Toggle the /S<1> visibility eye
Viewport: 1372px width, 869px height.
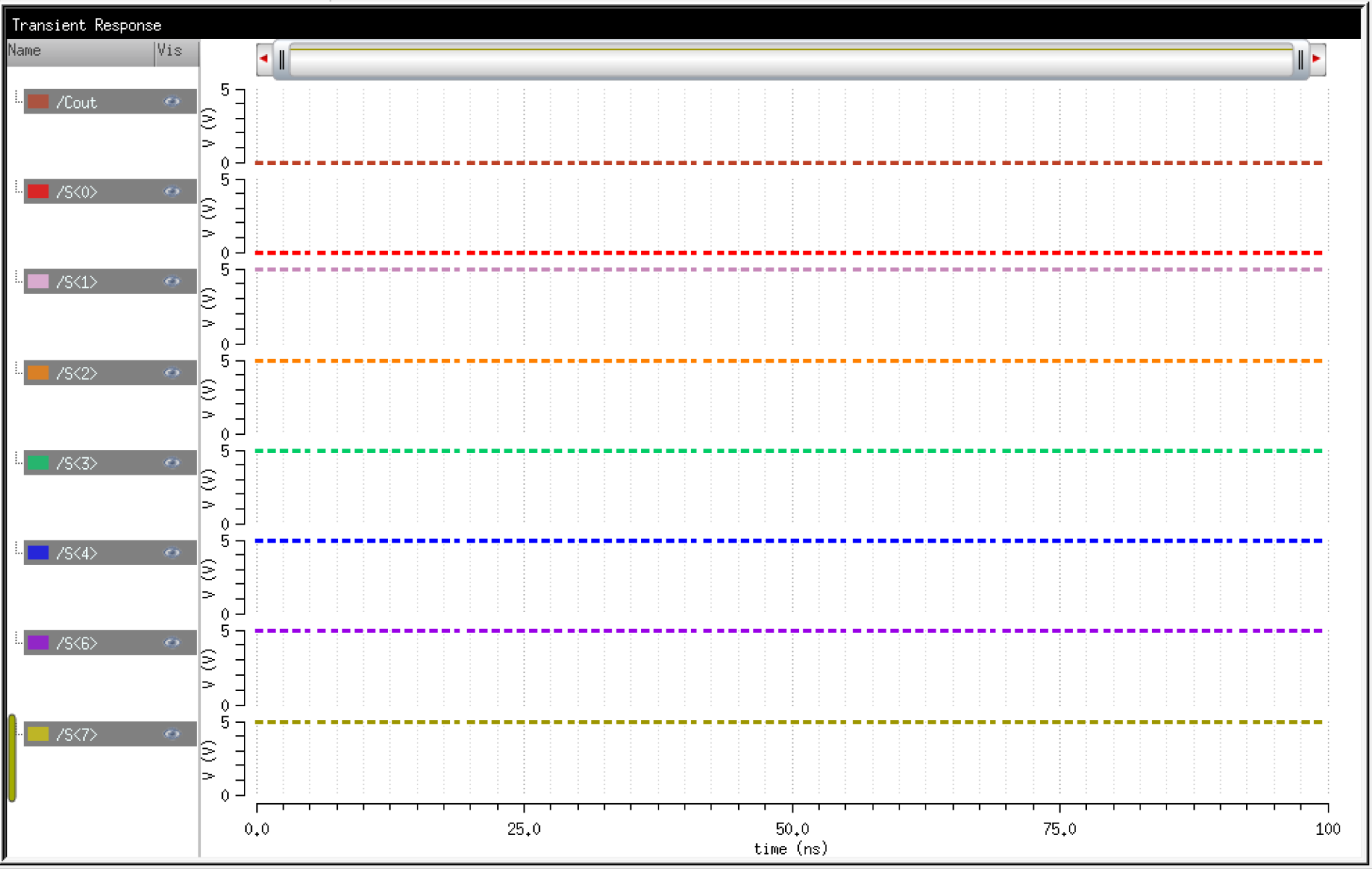click(171, 281)
